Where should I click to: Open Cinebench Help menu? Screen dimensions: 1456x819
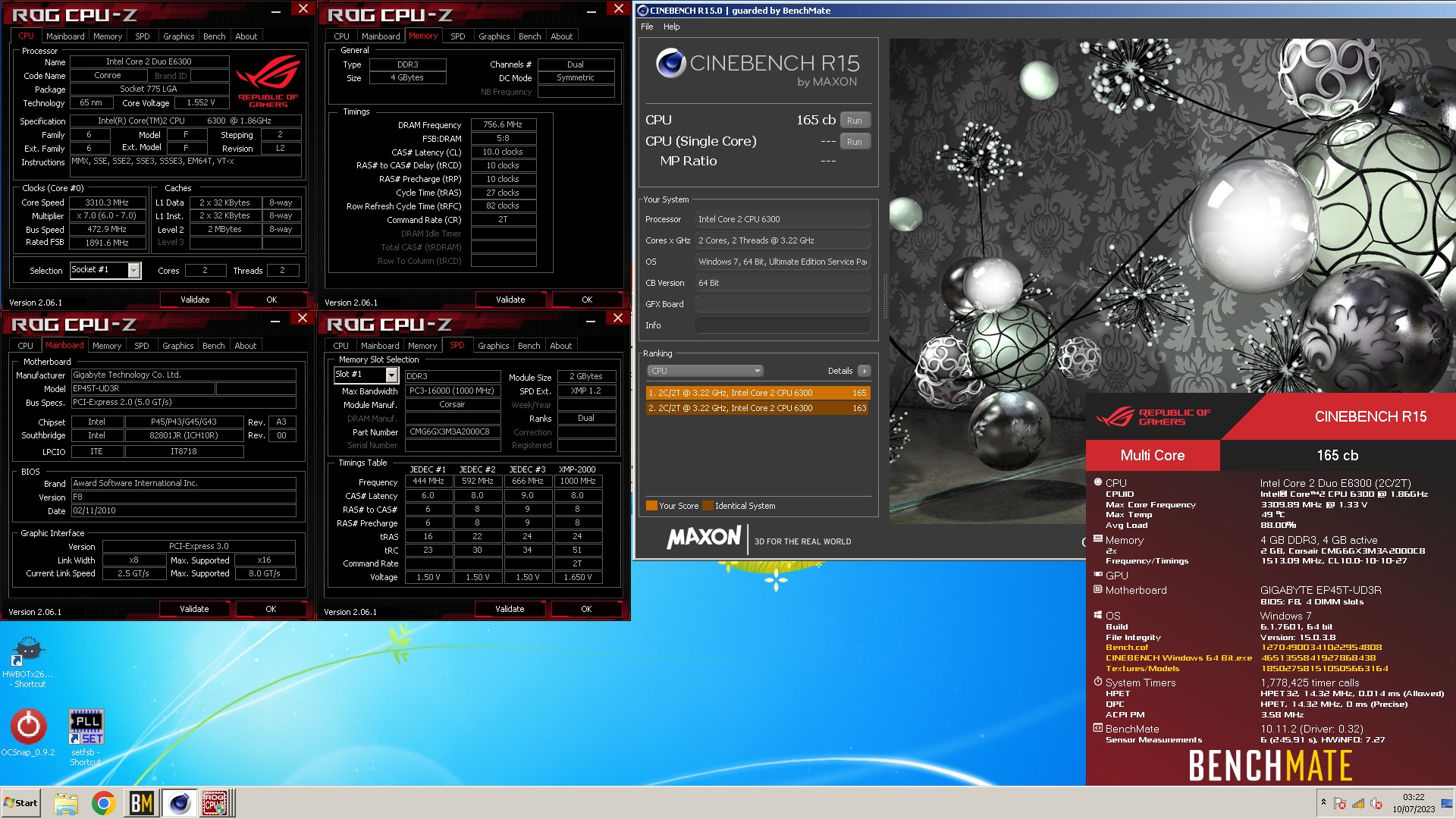coord(672,27)
